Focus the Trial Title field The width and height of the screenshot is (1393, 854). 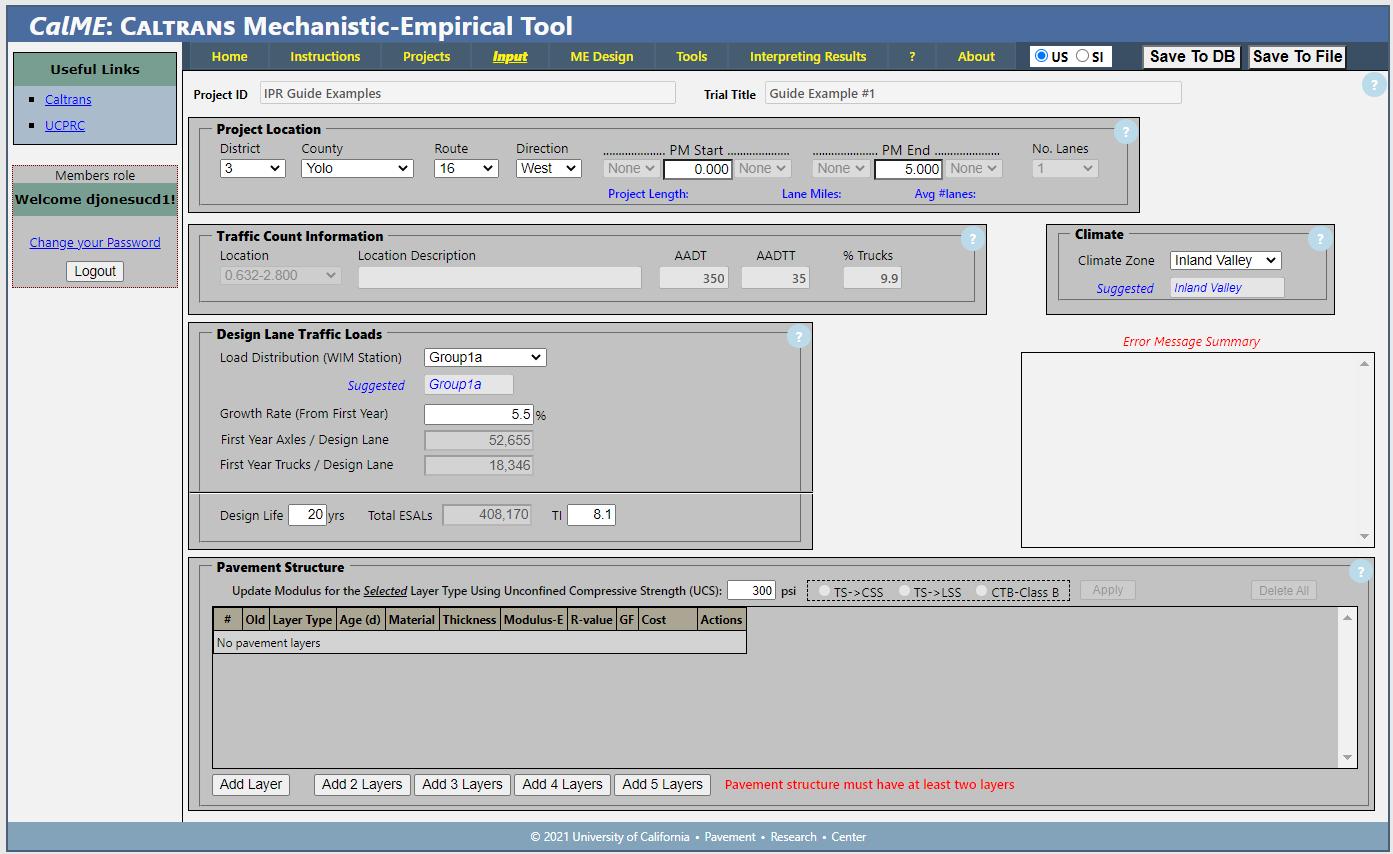pyautogui.click(x=973, y=93)
